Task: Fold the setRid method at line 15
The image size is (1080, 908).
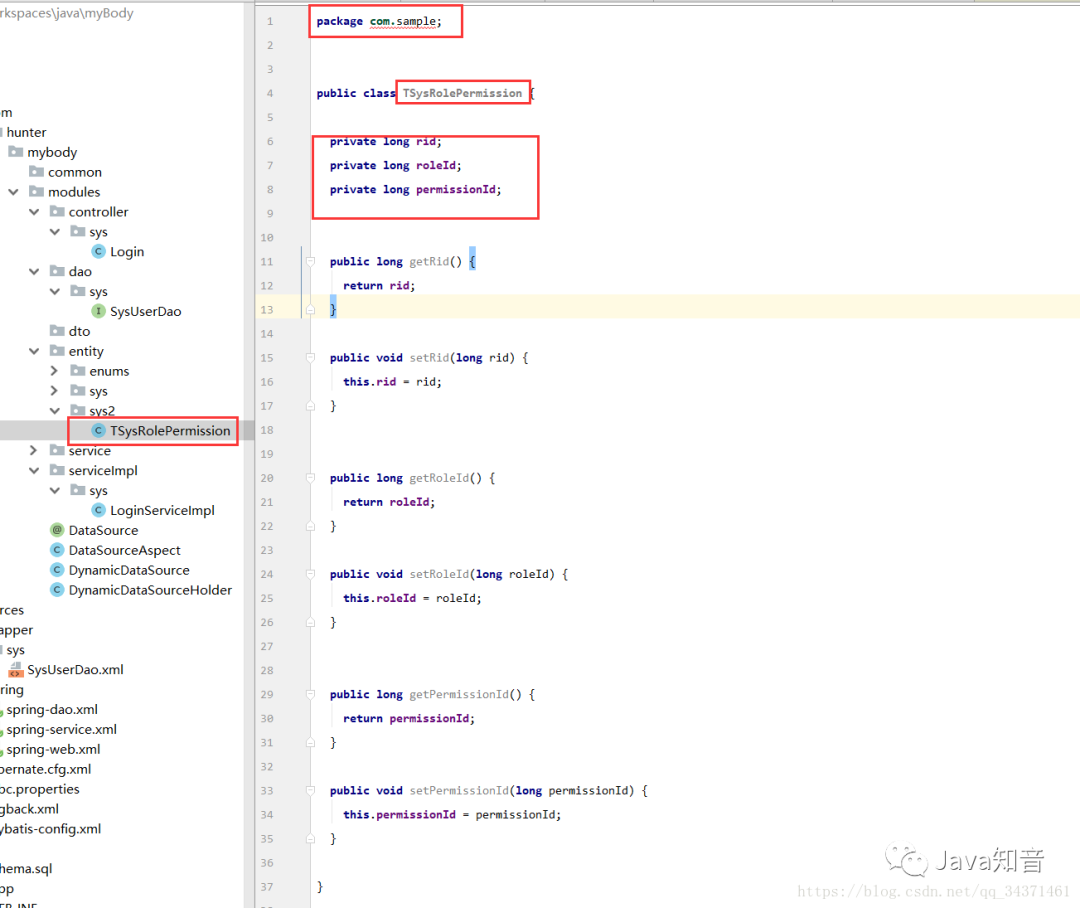Action: (311, 358)
